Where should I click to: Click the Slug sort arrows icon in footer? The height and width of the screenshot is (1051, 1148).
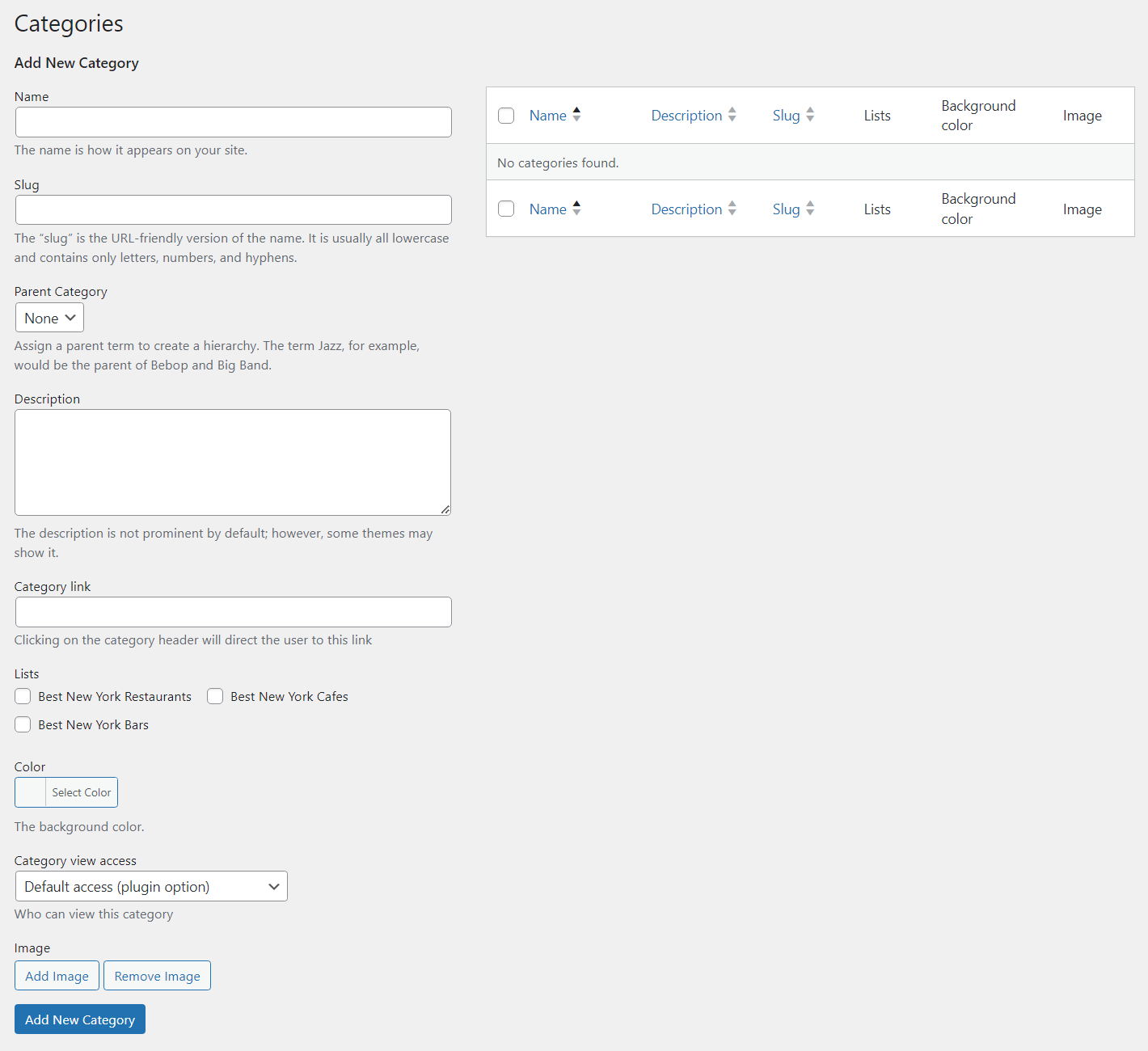[810, 209]
